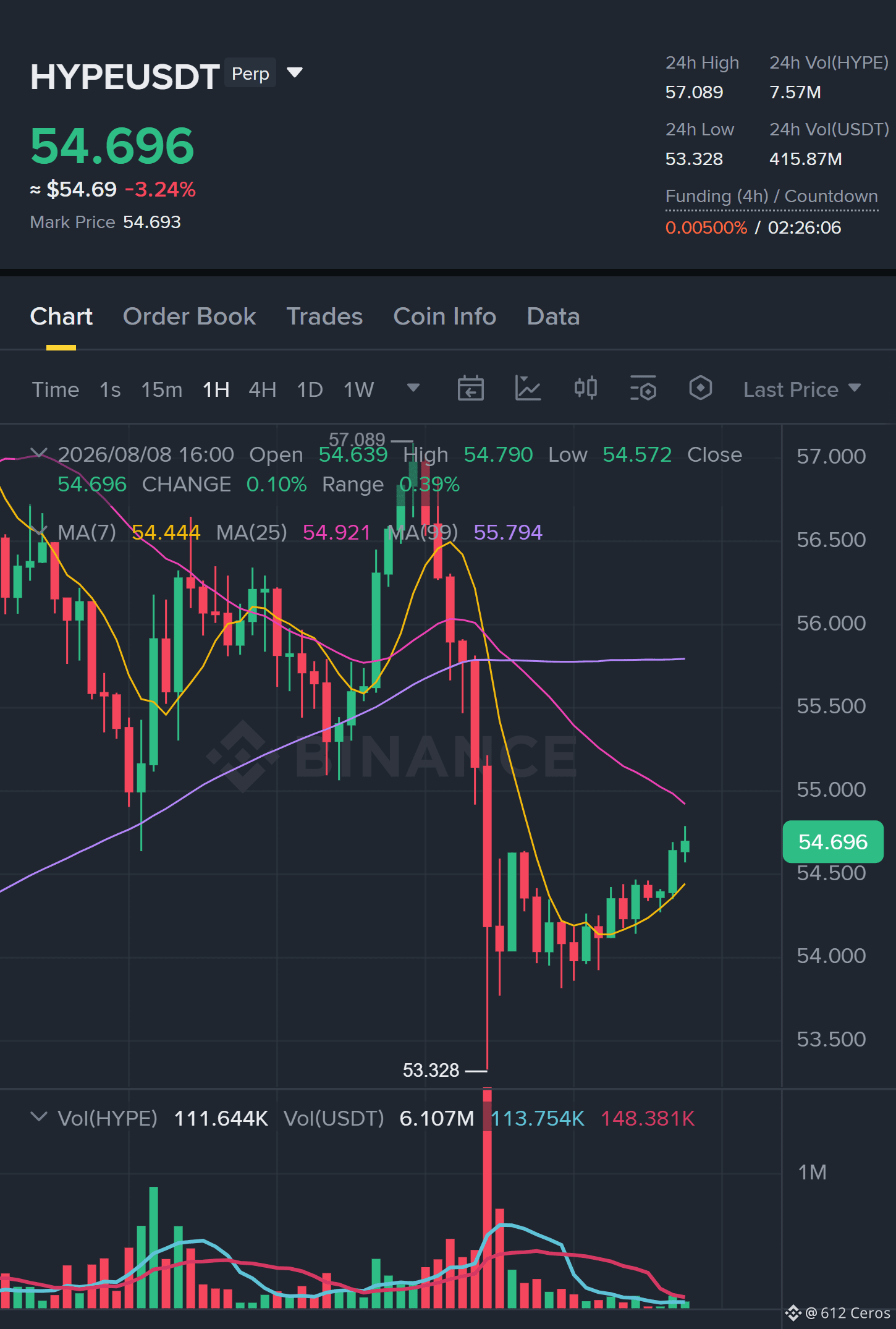Click the Perp contract type badge

(x=250, y=74)
